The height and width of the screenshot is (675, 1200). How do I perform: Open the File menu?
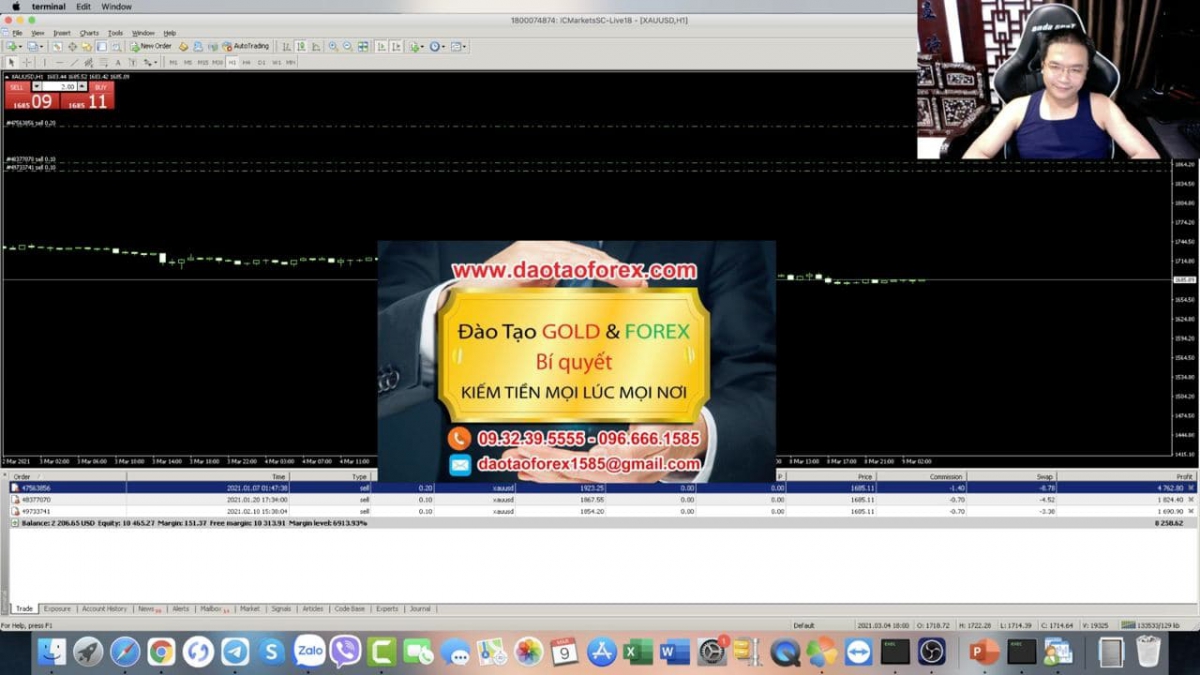17,33
